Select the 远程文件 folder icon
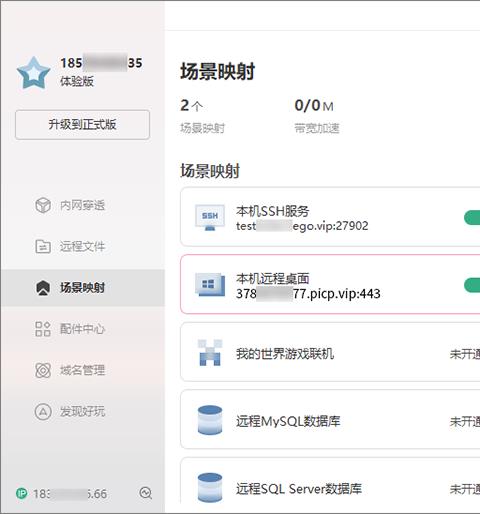 43,246
